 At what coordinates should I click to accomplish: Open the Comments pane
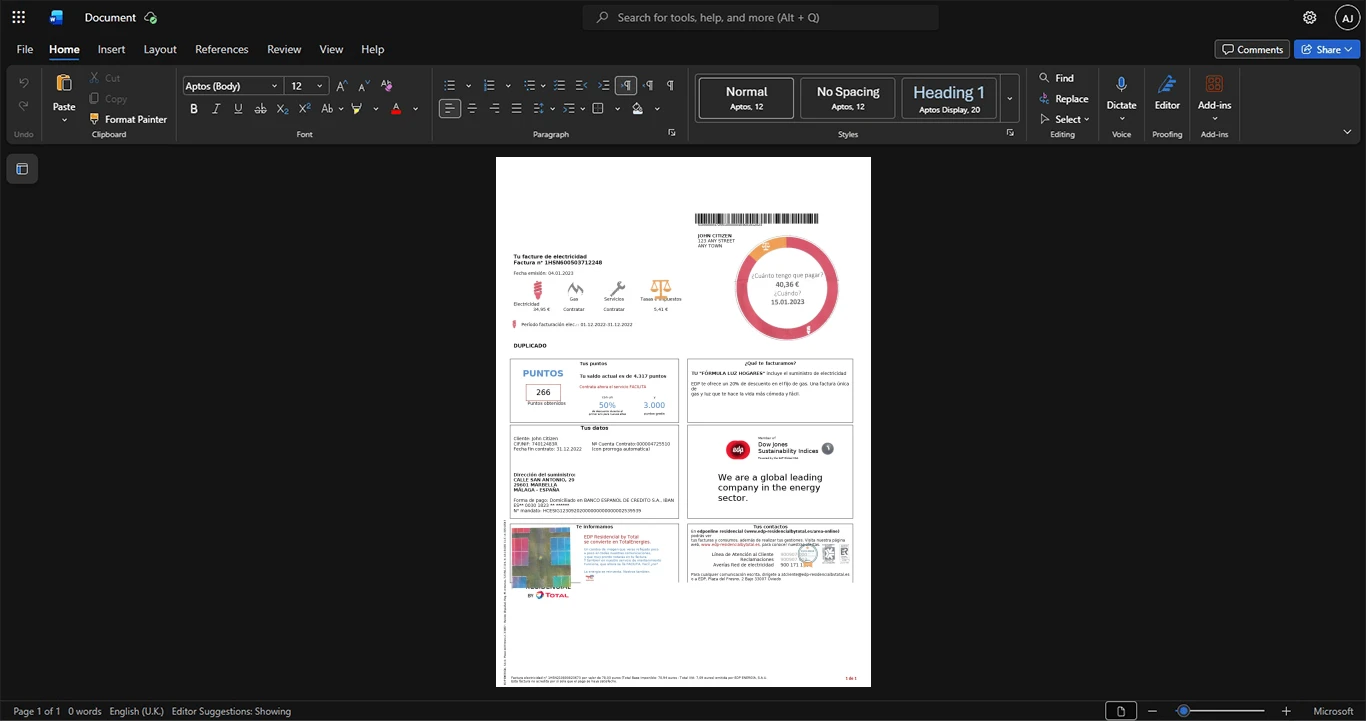pos(1252,49)
